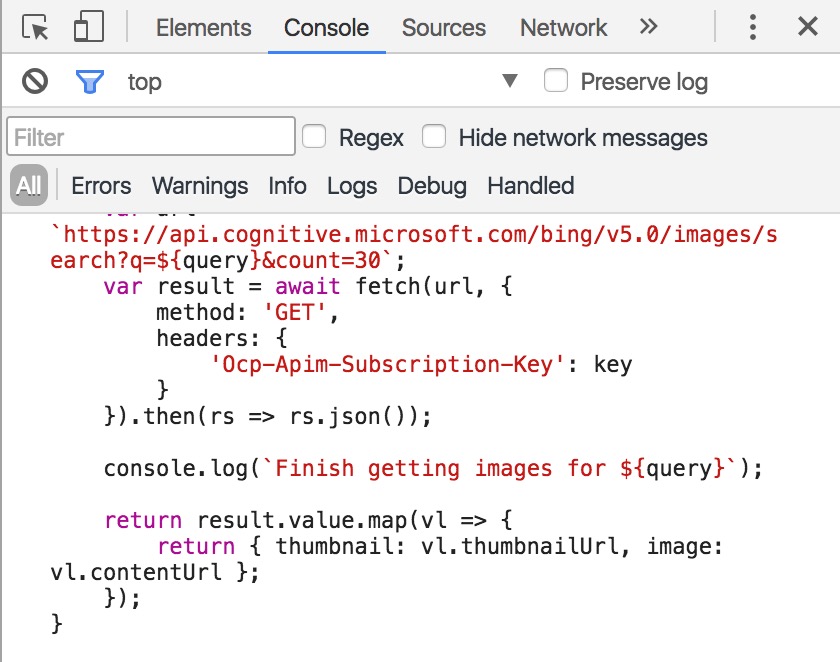The height and width of the screenshot is (662, 840).
Task: Filter console messages by Debug
Action: click(x=432, y=186)
